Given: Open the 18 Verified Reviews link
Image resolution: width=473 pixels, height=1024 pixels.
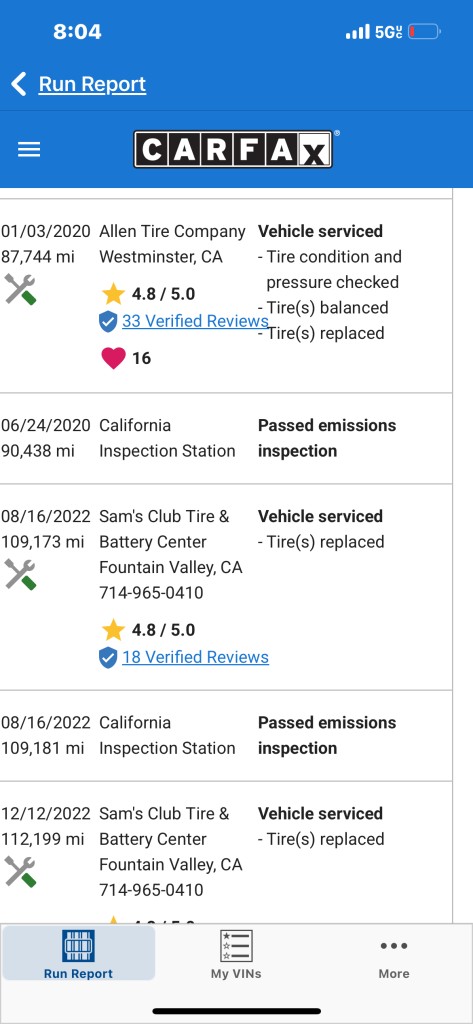Looking at the screenshot, I should pyautogui.click(x=195, y=657).
